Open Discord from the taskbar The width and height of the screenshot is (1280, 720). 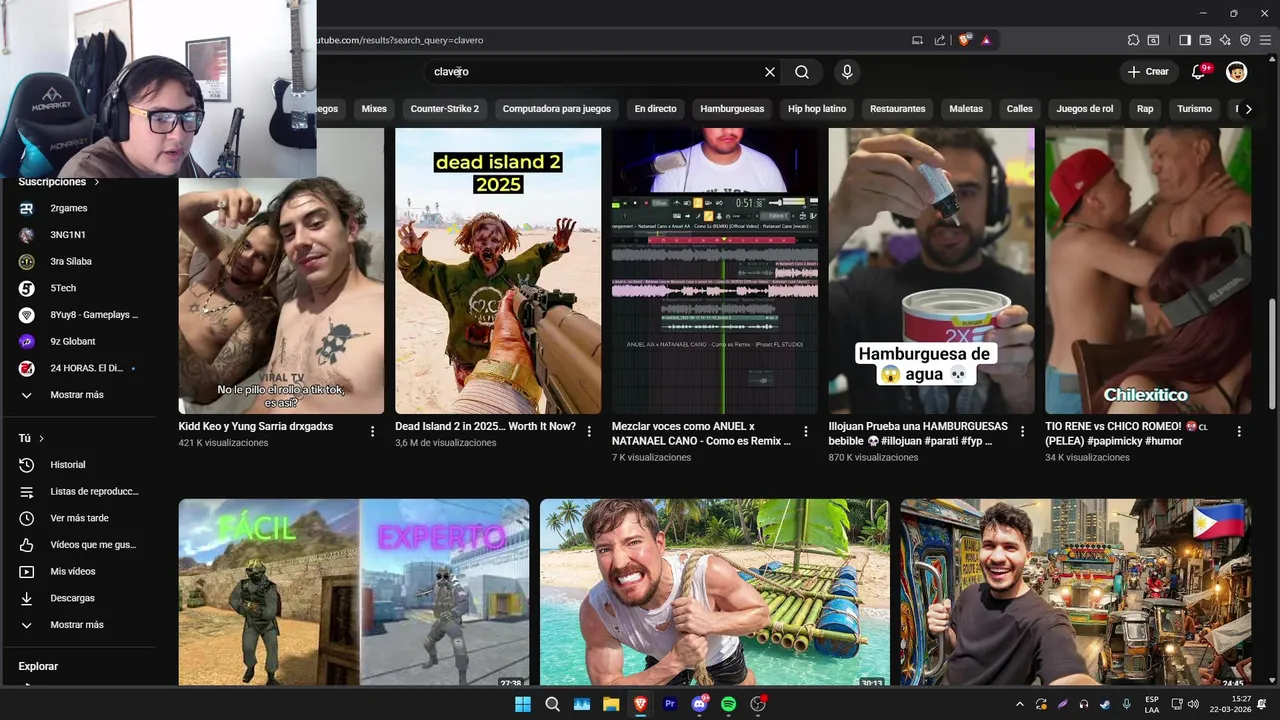(699, 704)
